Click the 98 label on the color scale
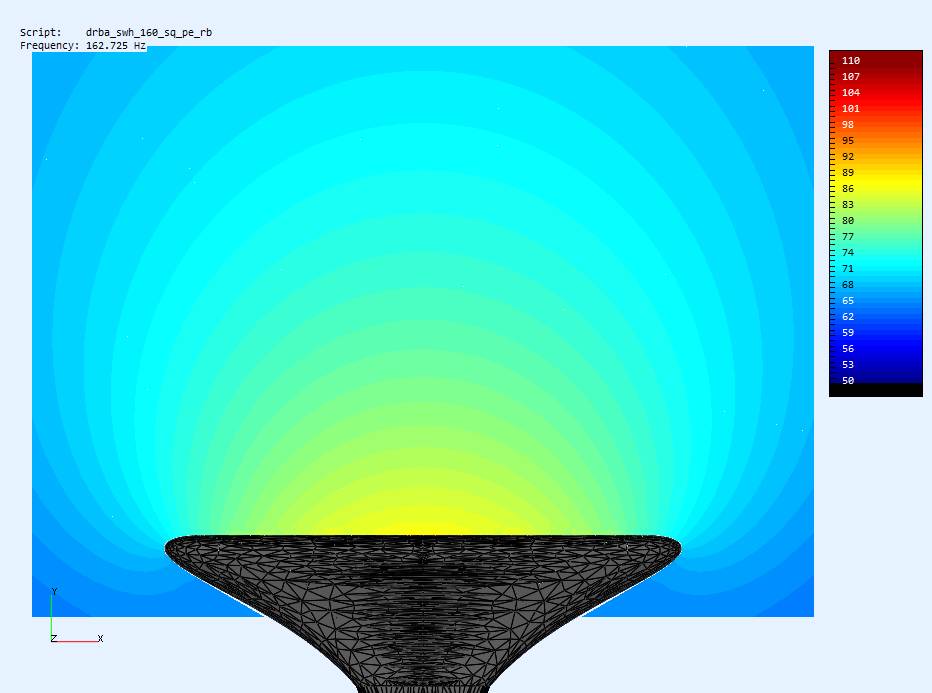This screenshot has height=693, width=932. tap(848, 125)
